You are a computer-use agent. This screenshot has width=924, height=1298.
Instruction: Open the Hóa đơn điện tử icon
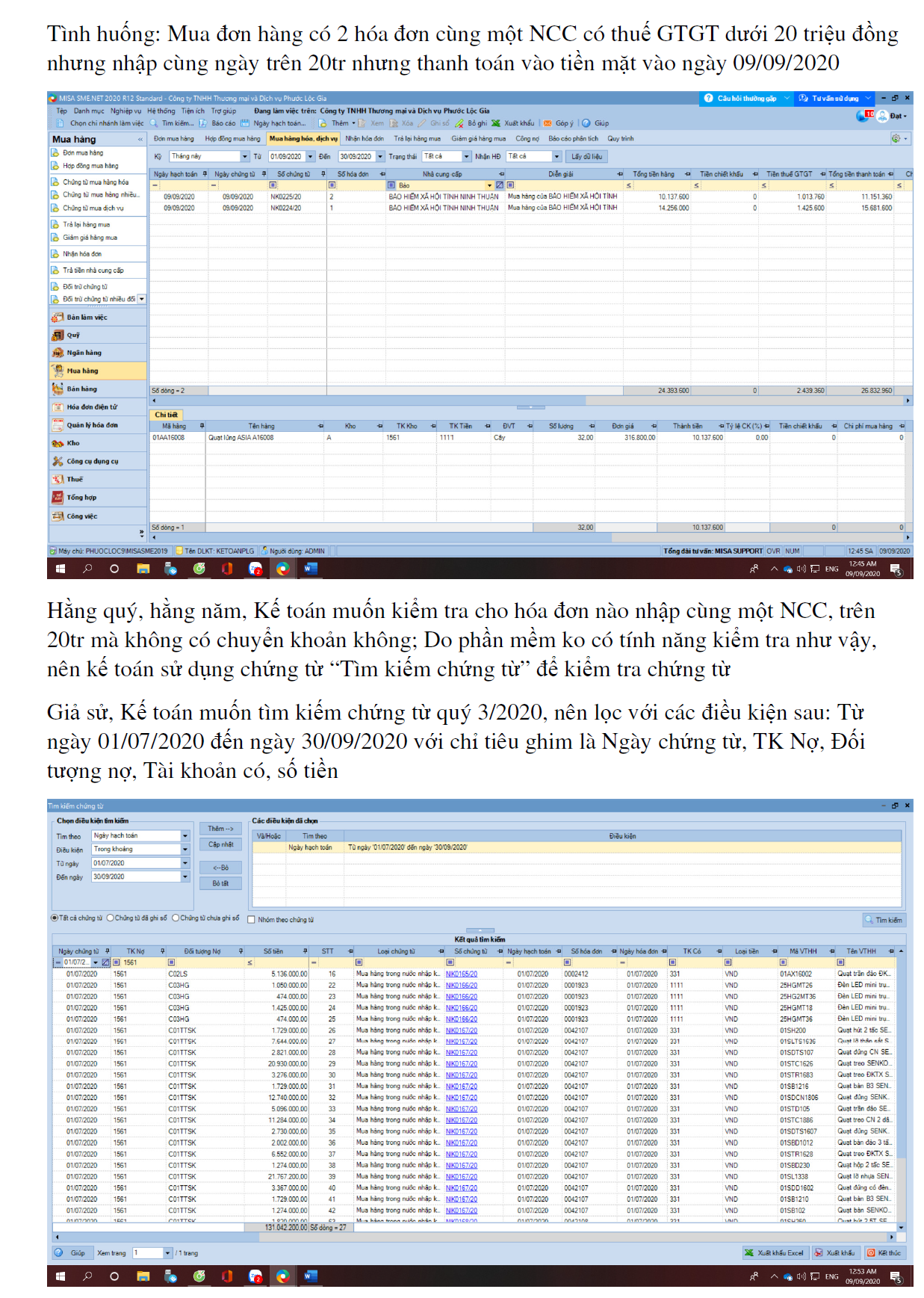point(58,407)
